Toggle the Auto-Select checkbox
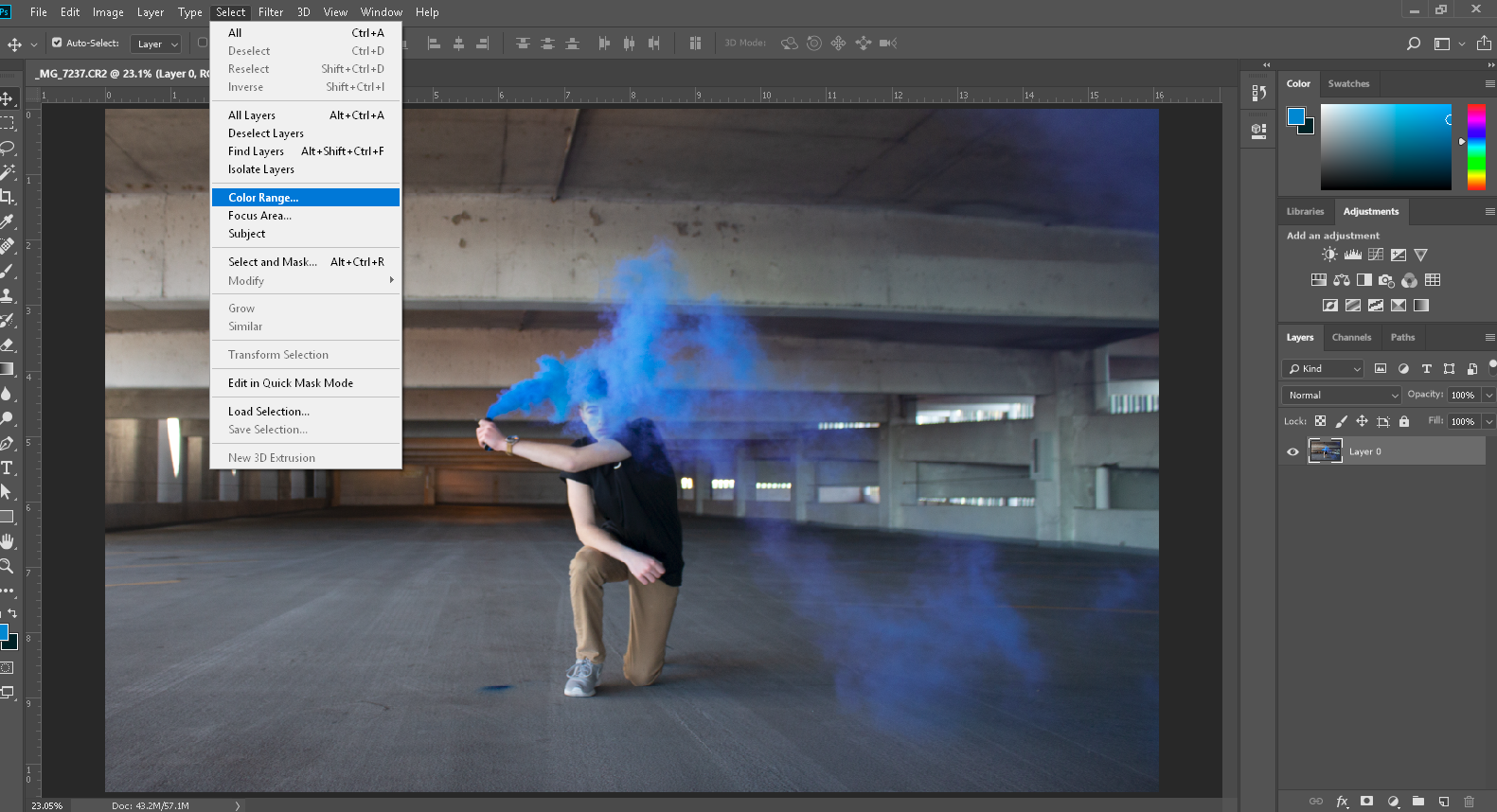 click(57, 43)
